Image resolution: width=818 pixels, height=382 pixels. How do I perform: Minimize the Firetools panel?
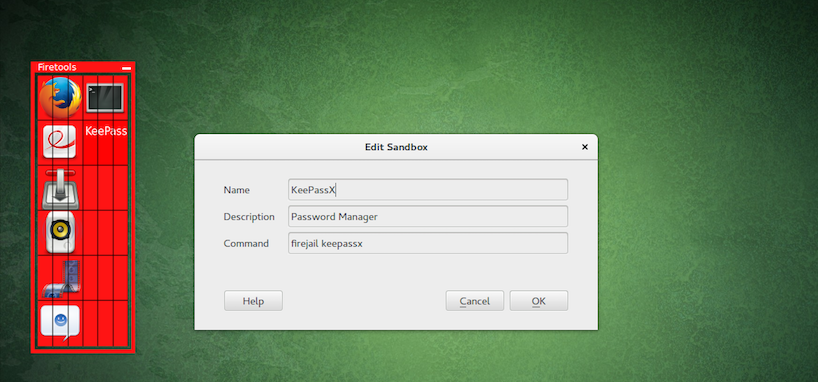pyautogui.click(x=126, y=68)
